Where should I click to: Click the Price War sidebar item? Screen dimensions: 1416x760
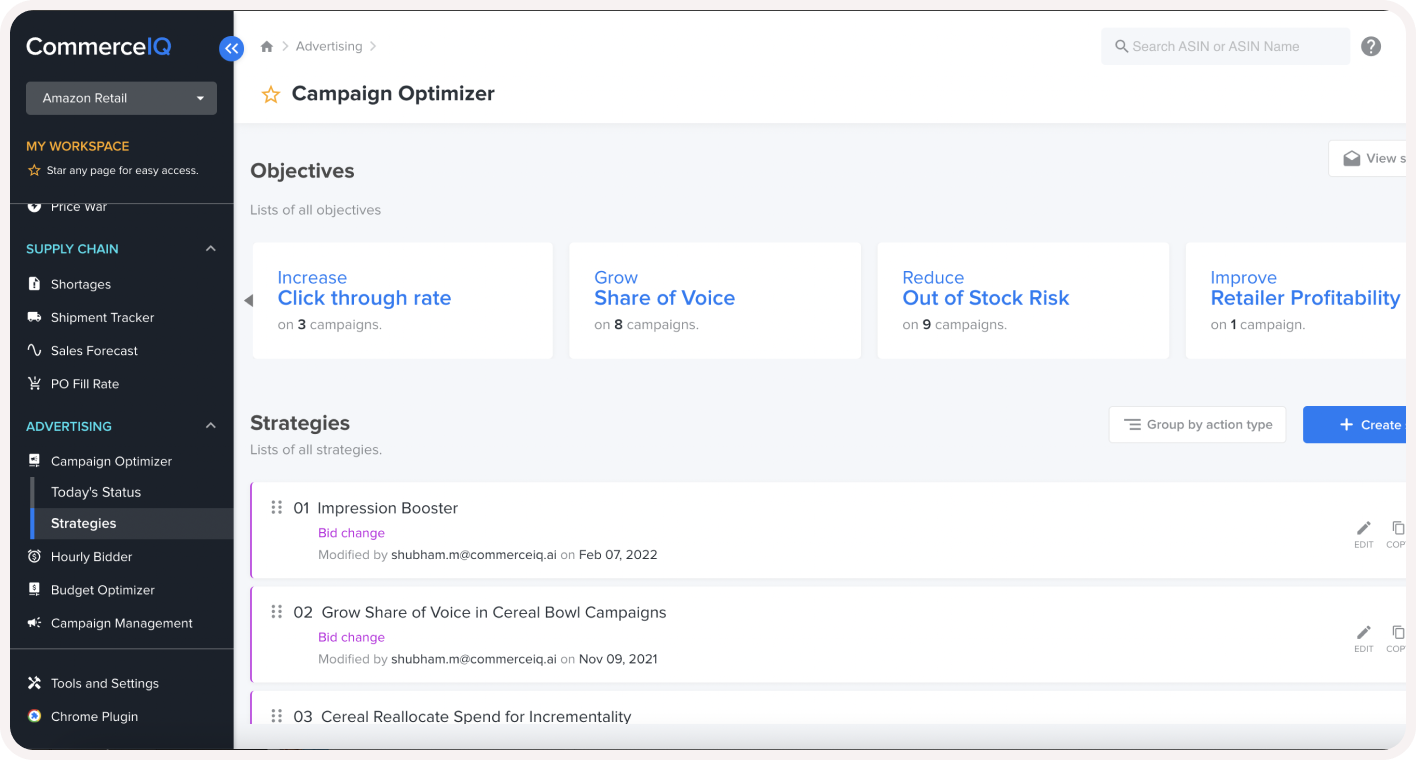(x=79, y=207)
